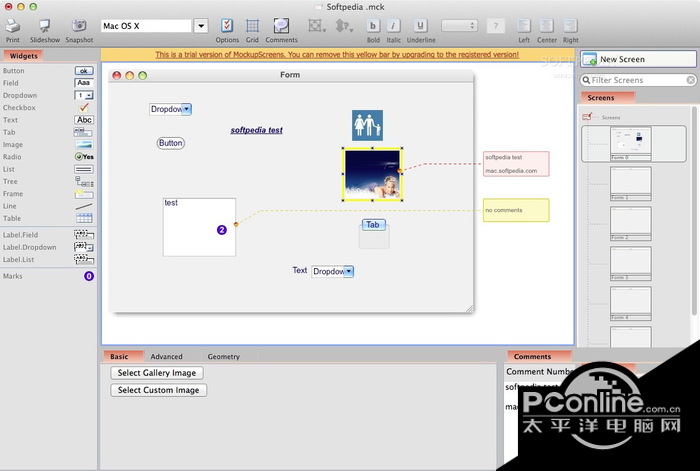Open the Options toolbar icon
This screenshot has width=700, height=471.
pos(227,26)
